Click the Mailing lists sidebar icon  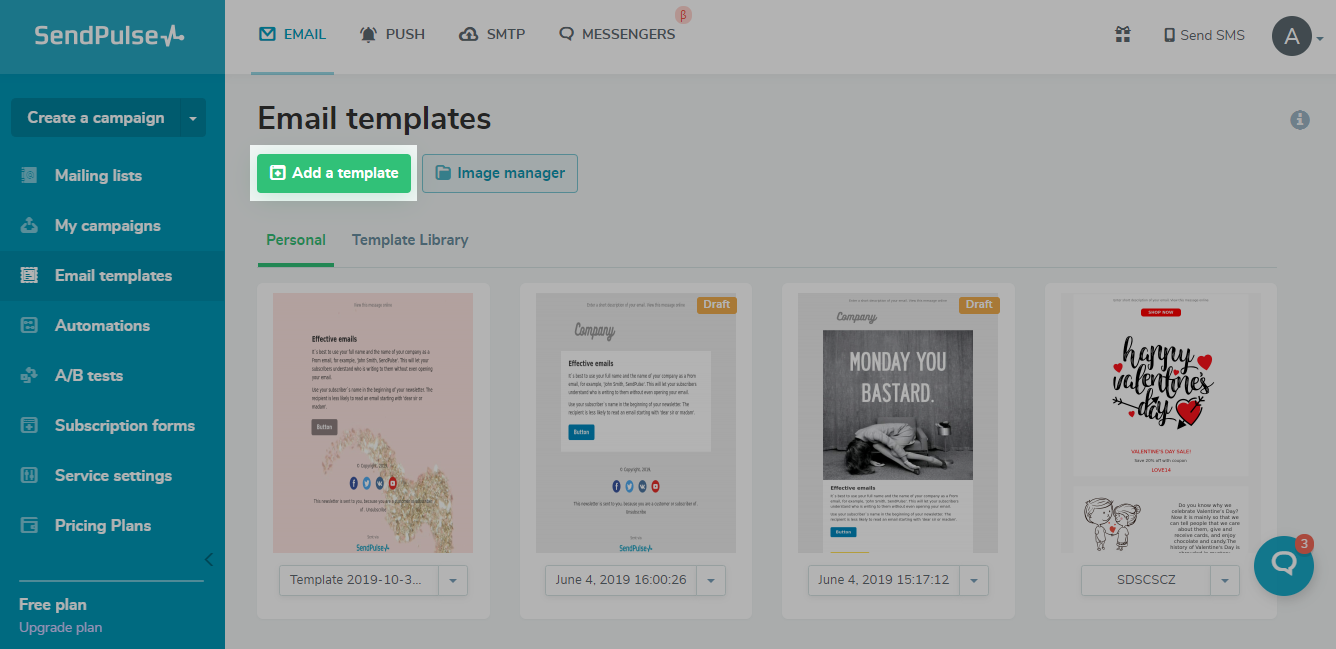[30, 176]
